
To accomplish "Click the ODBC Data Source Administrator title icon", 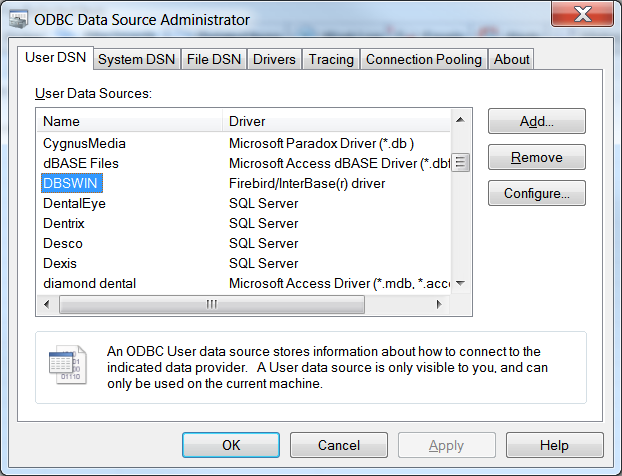I will pyautogui.click(x=18, y=19).
